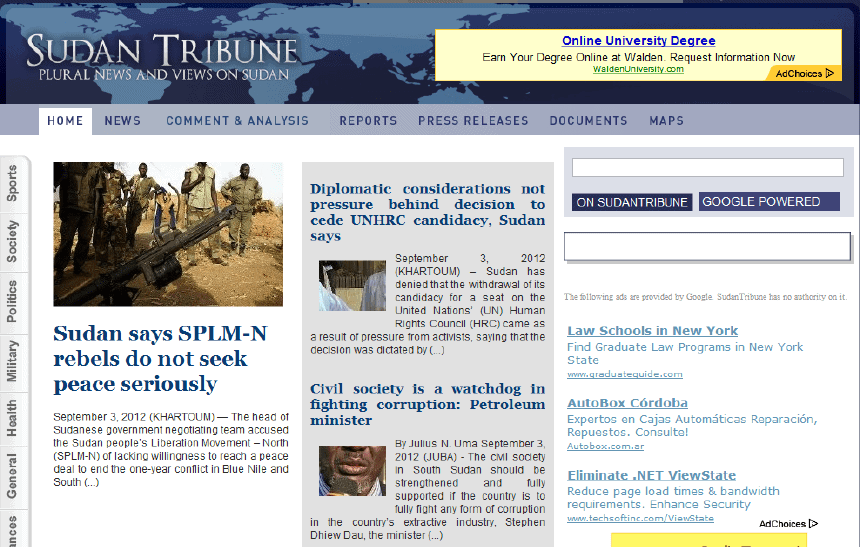Visit www.graduateguide.com link

click(625, 374)
